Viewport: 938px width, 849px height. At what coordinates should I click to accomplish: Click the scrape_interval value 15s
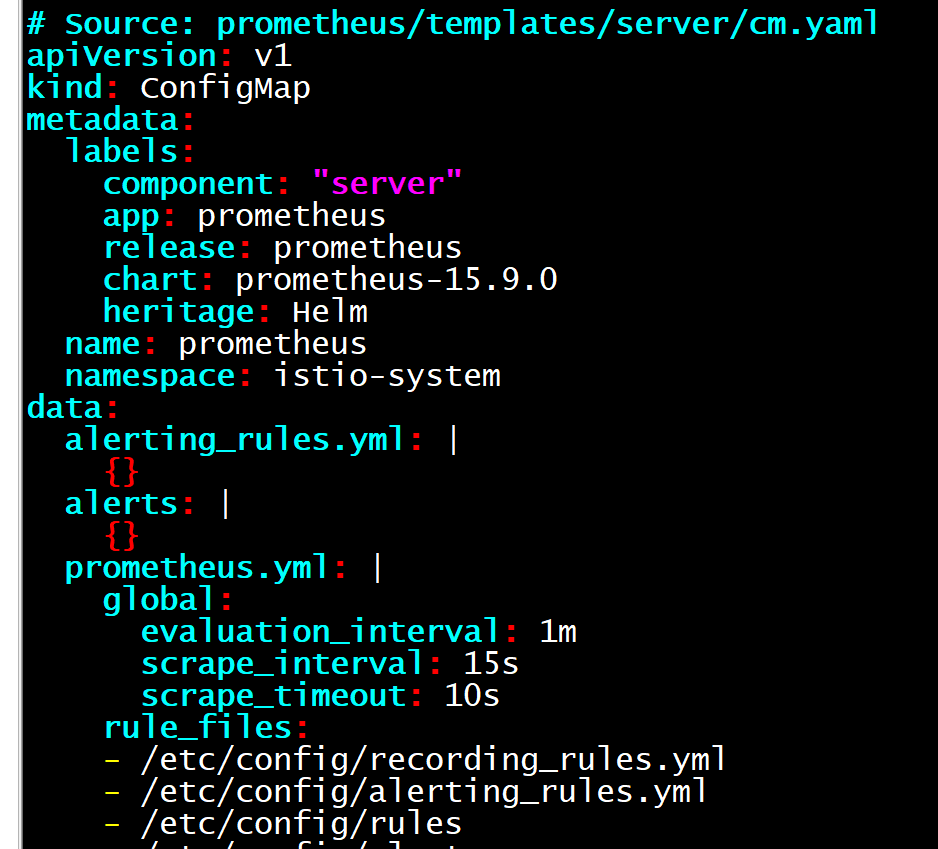pos(491,664)
